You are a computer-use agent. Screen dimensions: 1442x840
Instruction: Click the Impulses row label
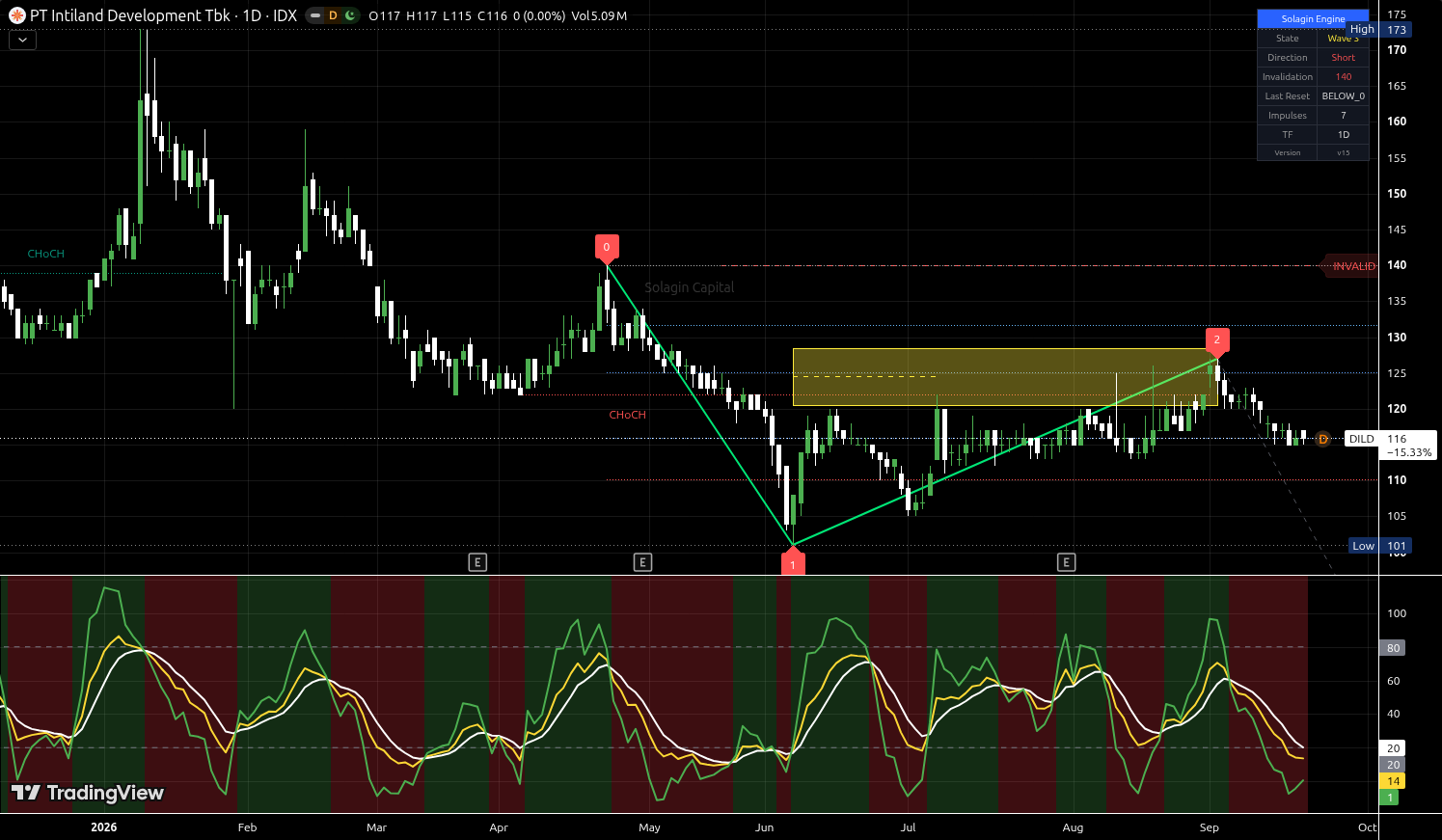coord(1288,116)
